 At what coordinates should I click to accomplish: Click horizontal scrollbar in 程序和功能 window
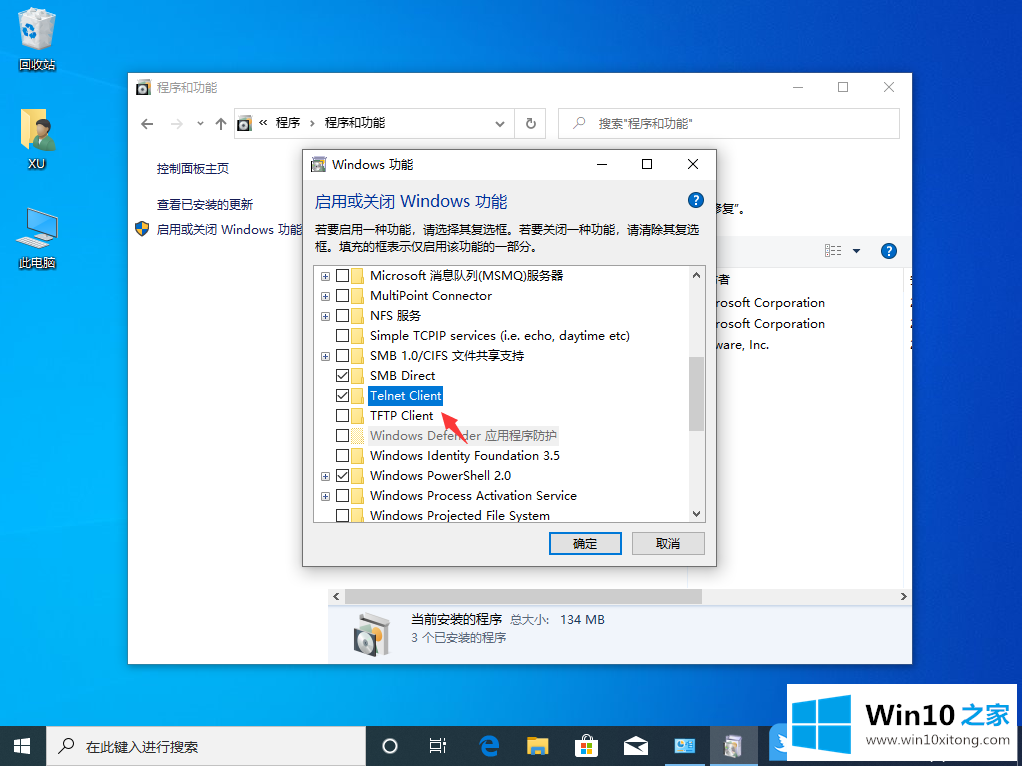523,597
